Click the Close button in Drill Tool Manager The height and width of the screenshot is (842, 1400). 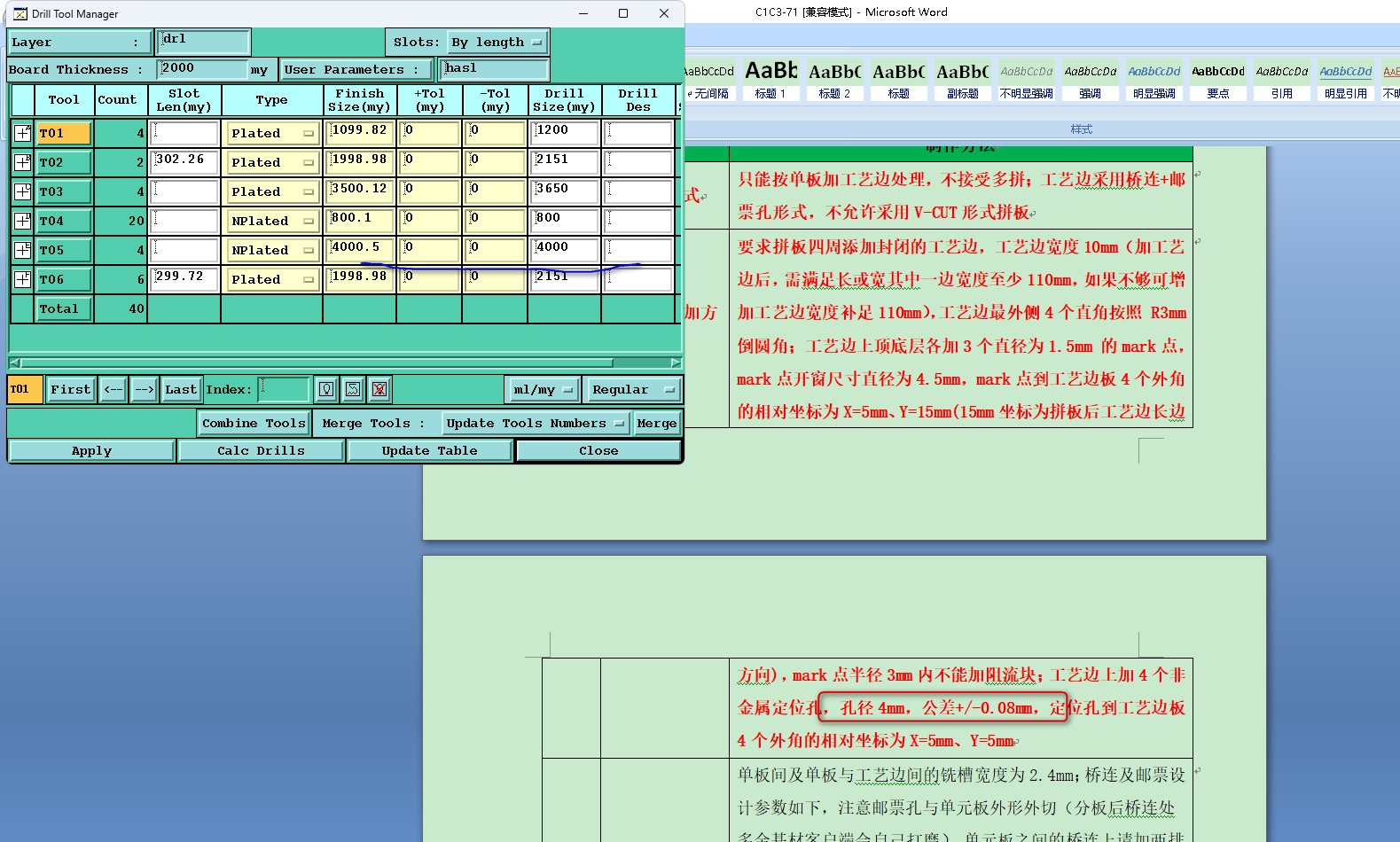pyautogui.click(x=598, y=450)
